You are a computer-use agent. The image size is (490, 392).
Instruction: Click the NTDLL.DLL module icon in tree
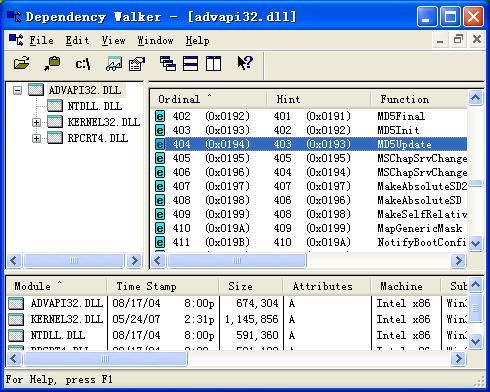(x=55, y=106)
